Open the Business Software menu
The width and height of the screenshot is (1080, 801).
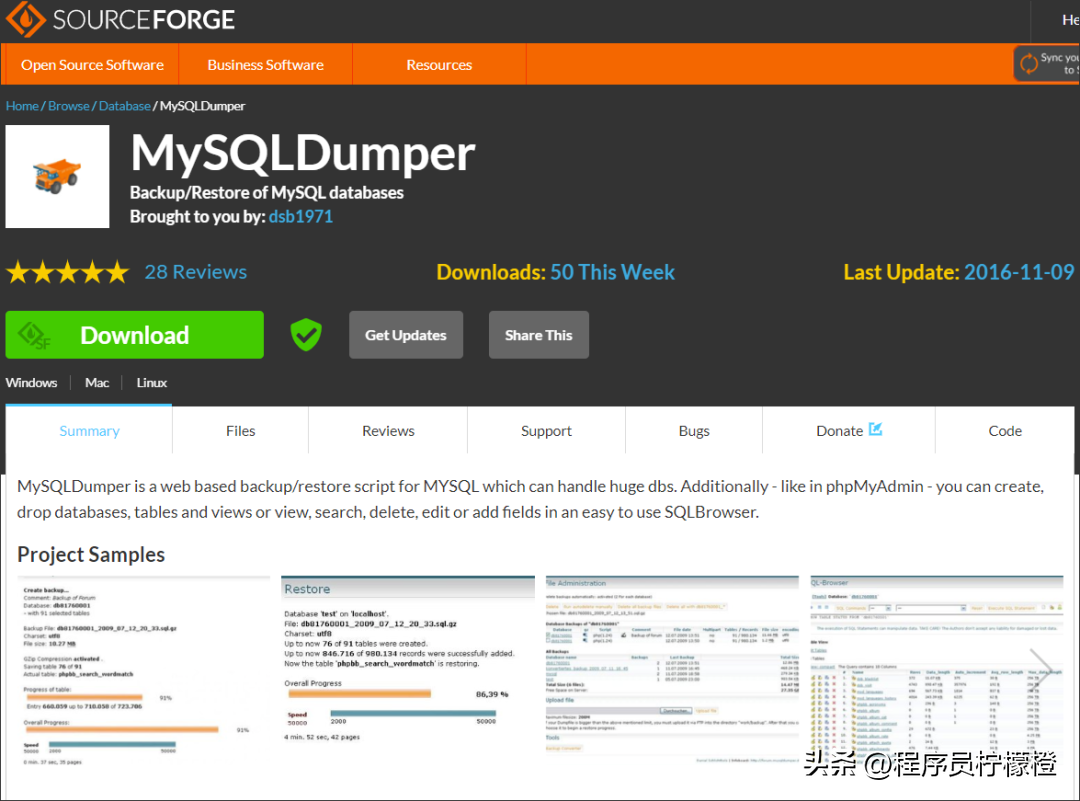tap(265, 65)
